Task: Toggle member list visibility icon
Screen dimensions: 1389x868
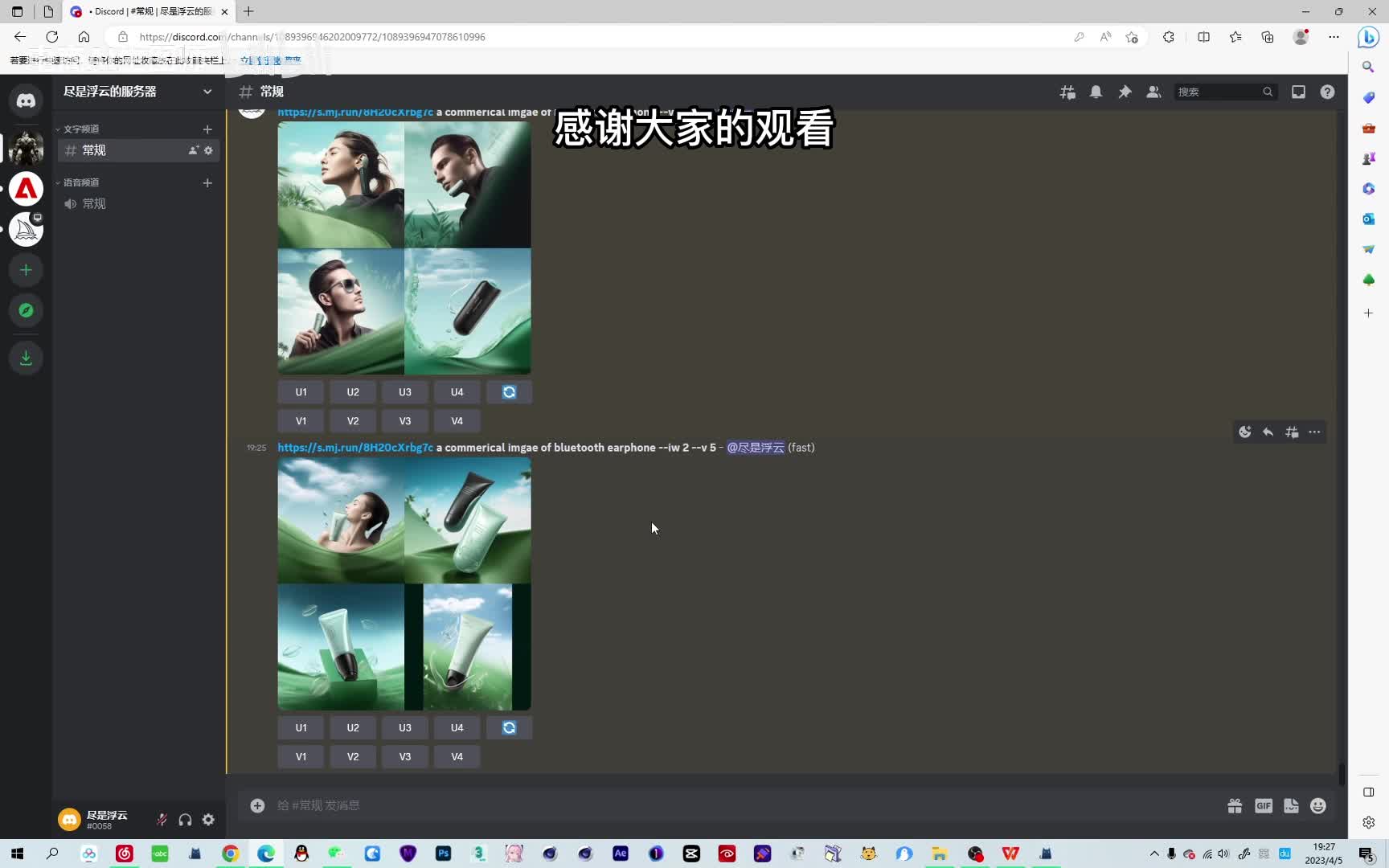Action: [1153, 92]
